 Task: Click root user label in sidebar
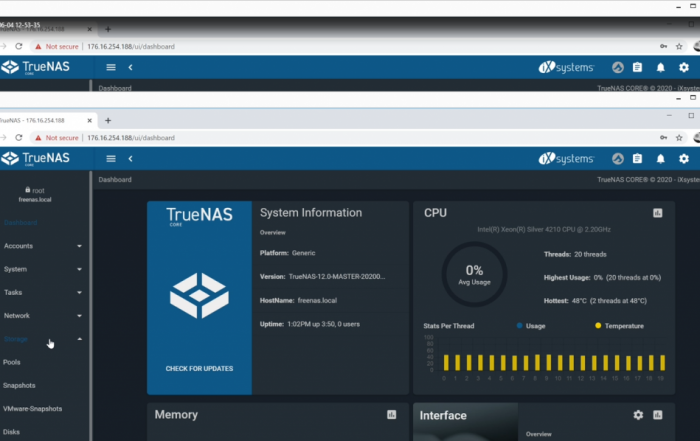35,190
